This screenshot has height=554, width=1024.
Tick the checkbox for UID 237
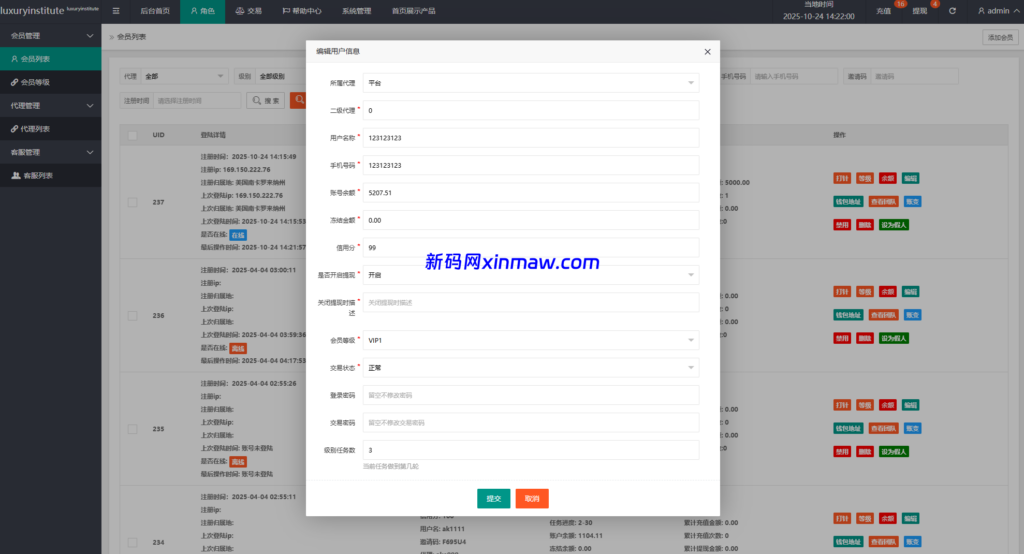coord(133,203)
